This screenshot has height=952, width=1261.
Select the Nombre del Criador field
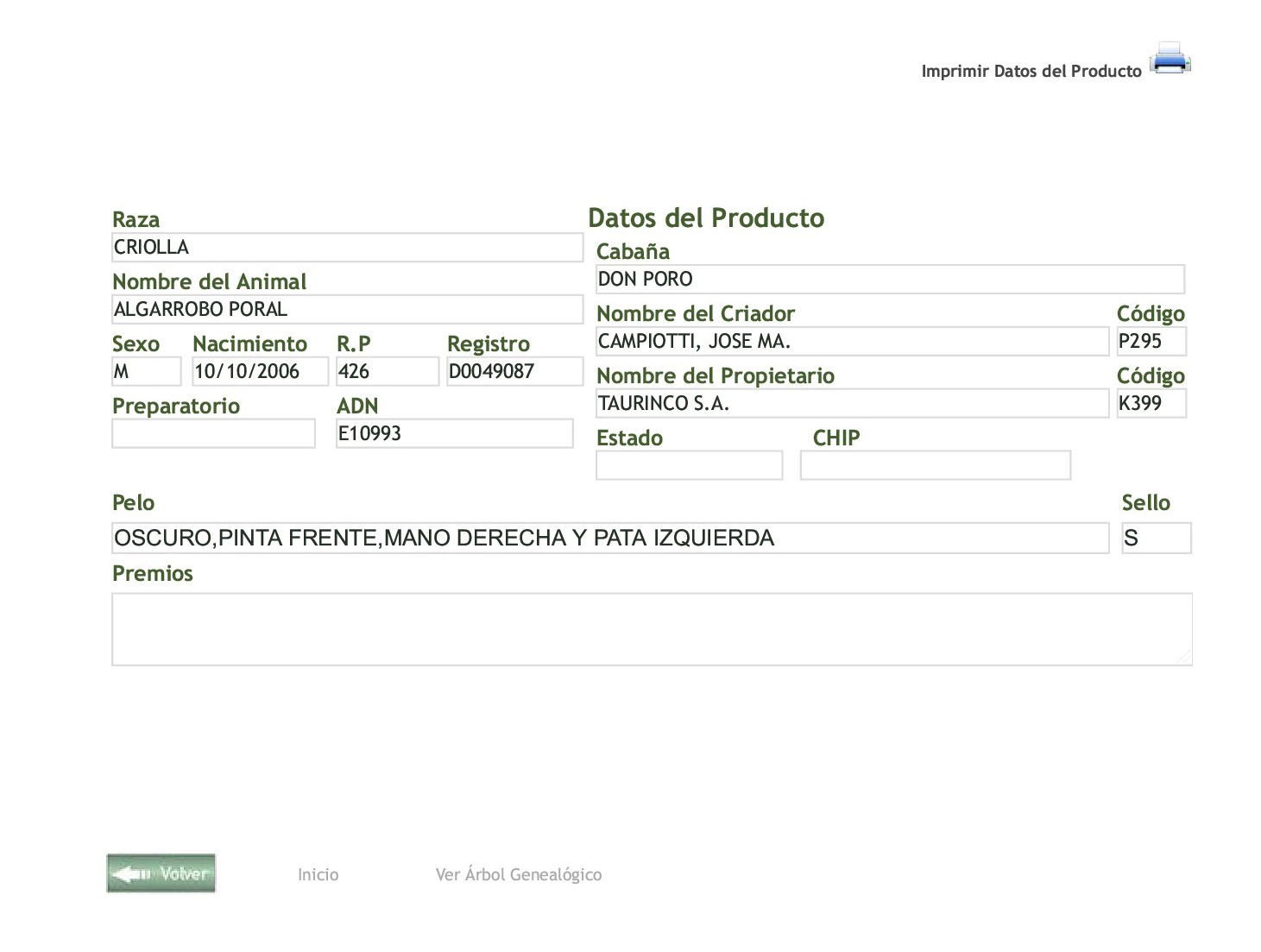852,342
